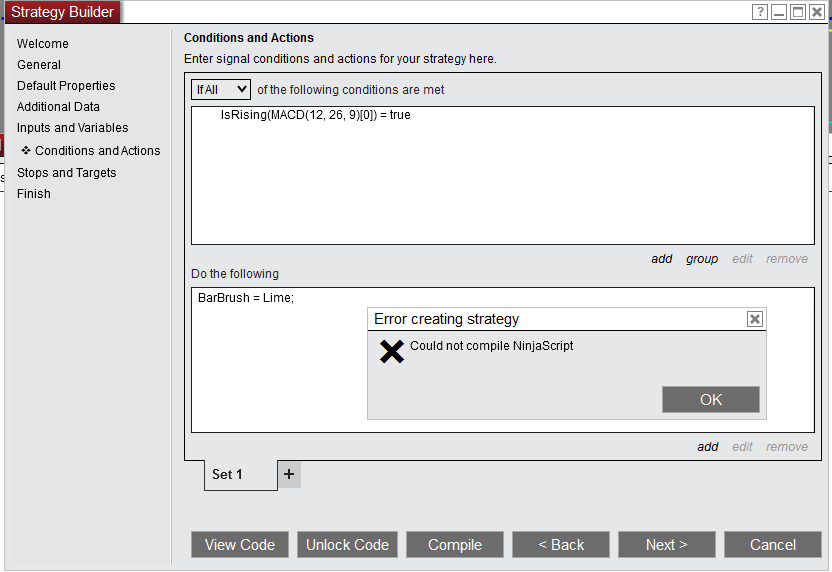Close the error dialog with X icon
832x572 pixels.
pos(755,319)
